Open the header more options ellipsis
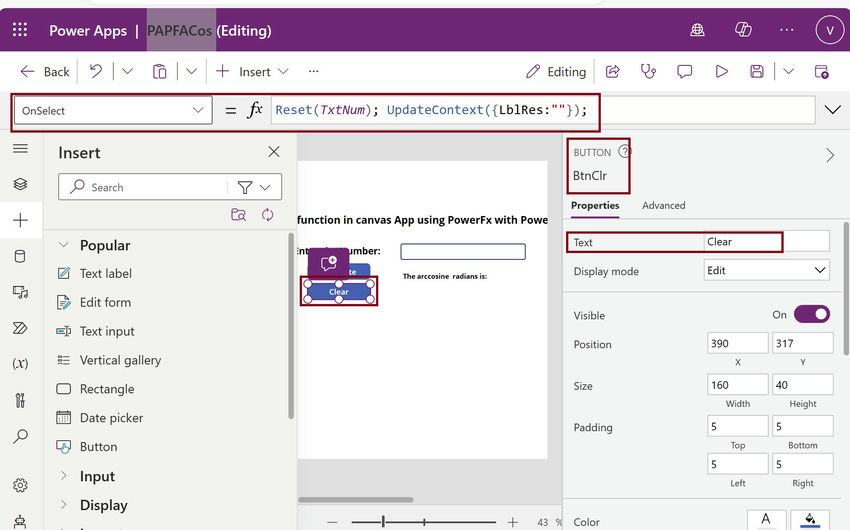 787,30
